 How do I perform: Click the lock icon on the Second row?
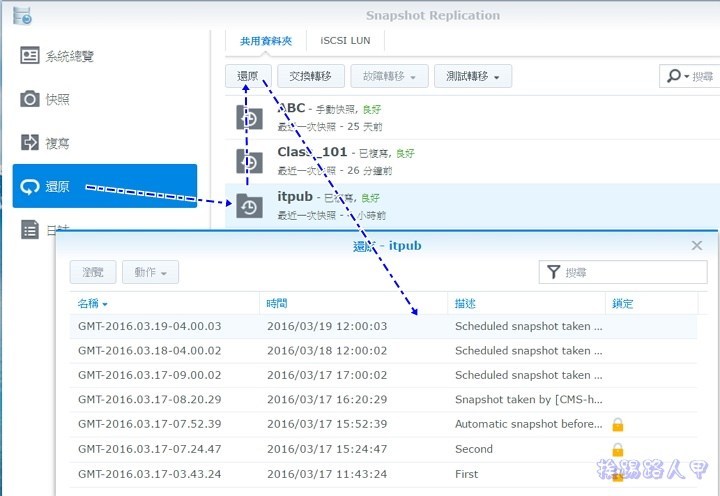pos(618,449)
